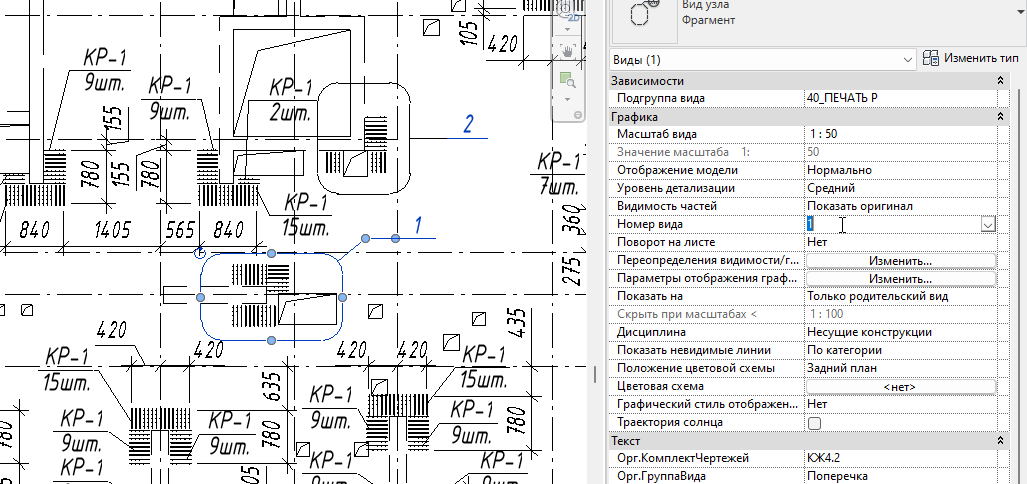This screenshot has width=1027, height=484.
Task: Click the 2D steering wheel navigation icon
Action: point(567,11)
